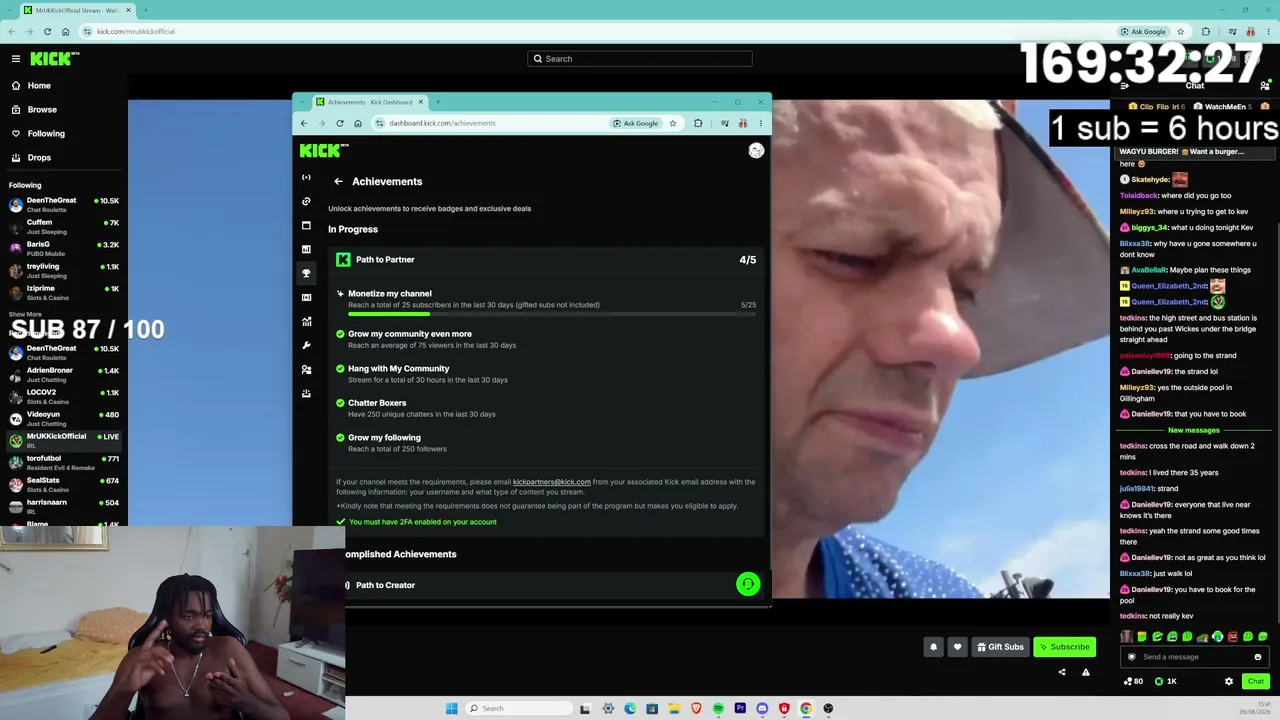Open chat settings gear icon
1280x720 pixels.
1229,681
